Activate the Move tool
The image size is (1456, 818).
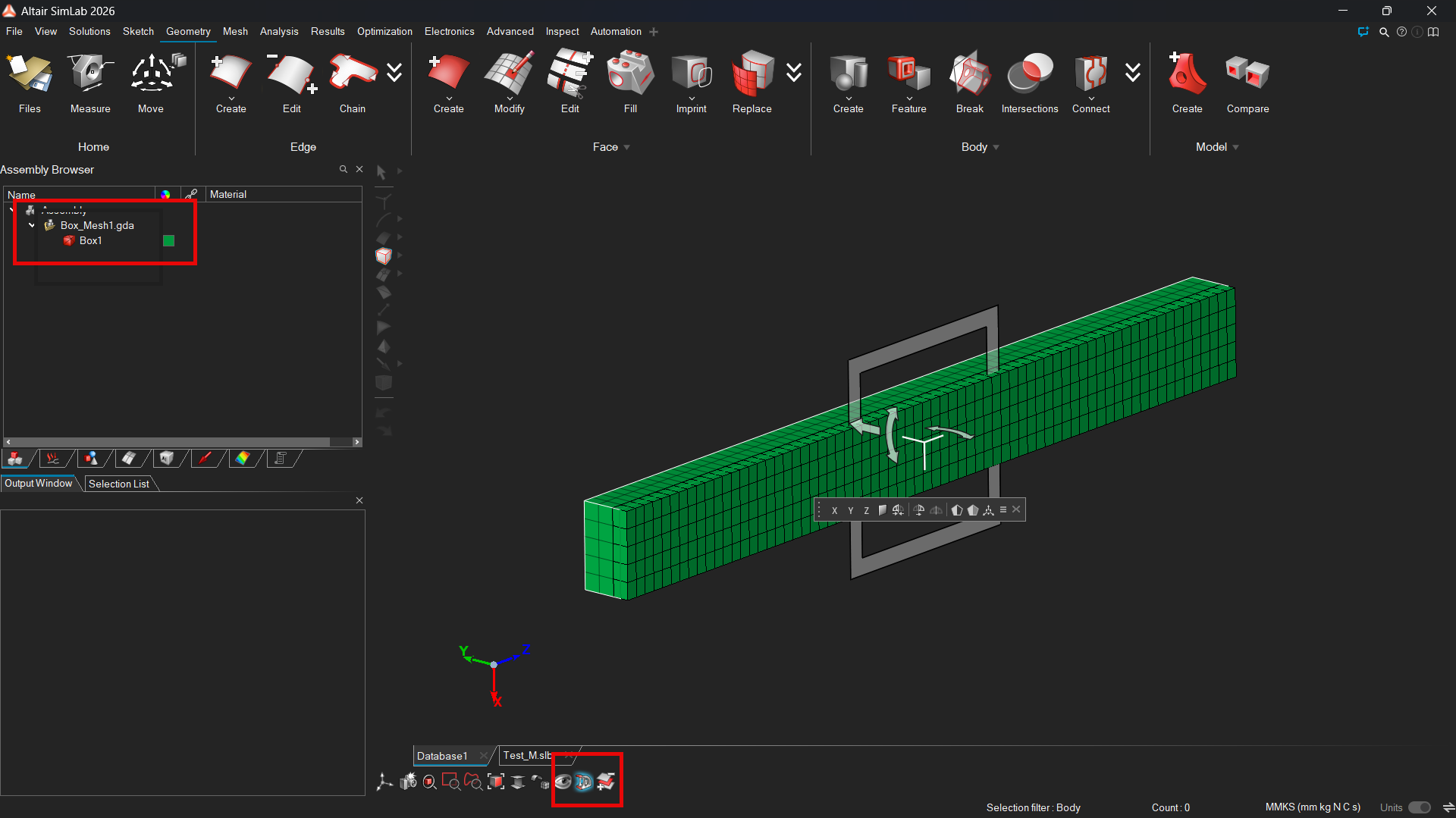pyautogui.click(x=151, y=83)
